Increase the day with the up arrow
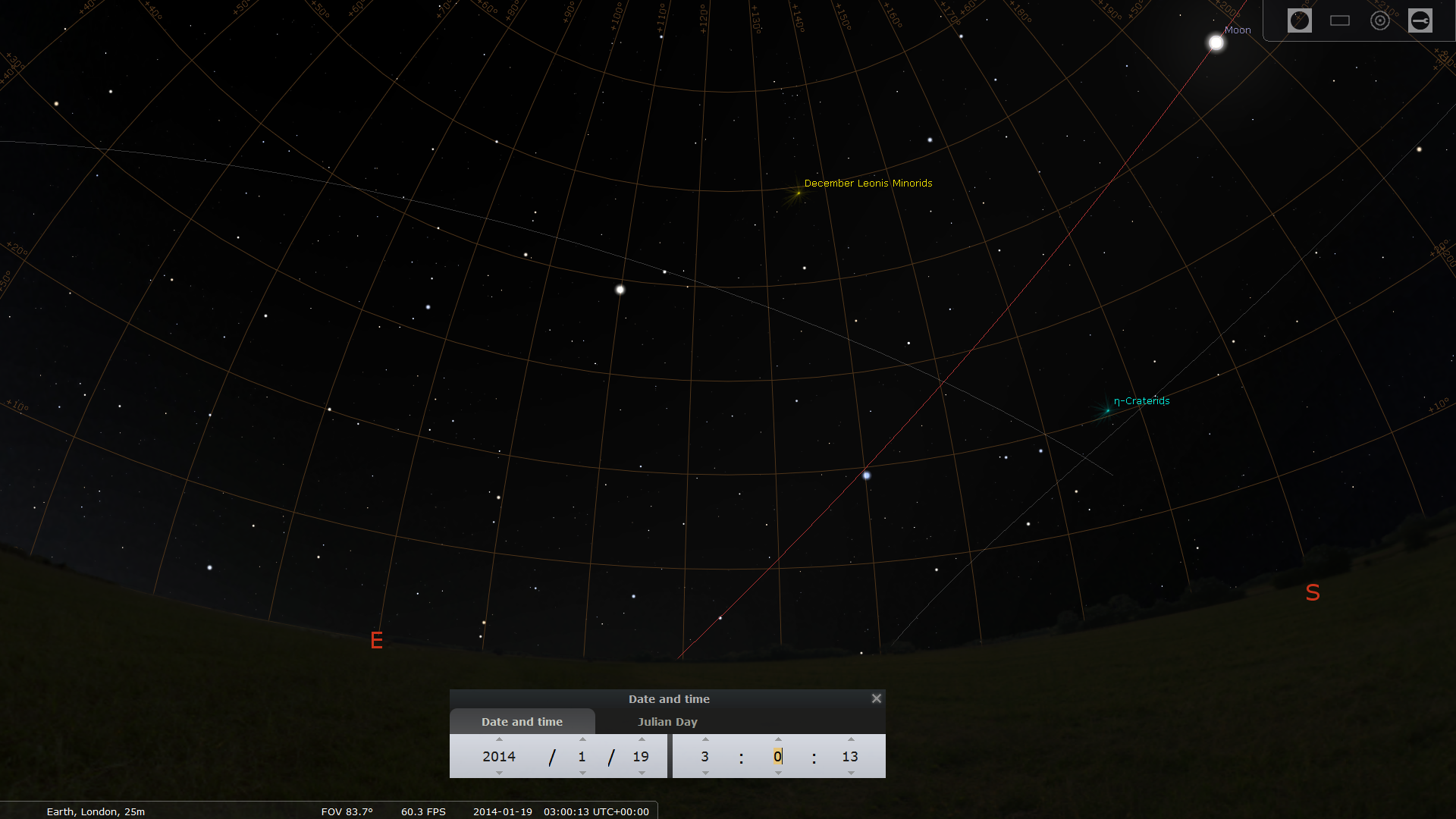Screen dimensions: 1456x819 pyautogui.click(x=642, y=739)
